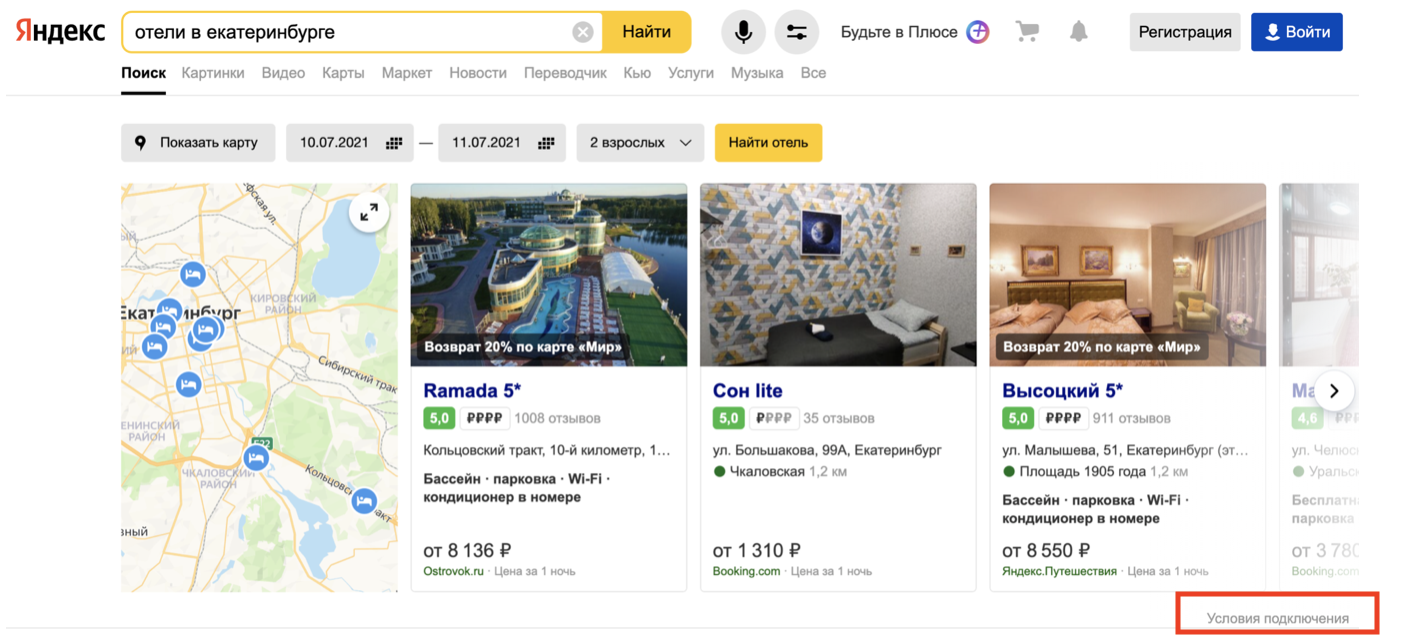1412x638 pixels.
Task: Click the Найти отель button
Action: [768, 143]
